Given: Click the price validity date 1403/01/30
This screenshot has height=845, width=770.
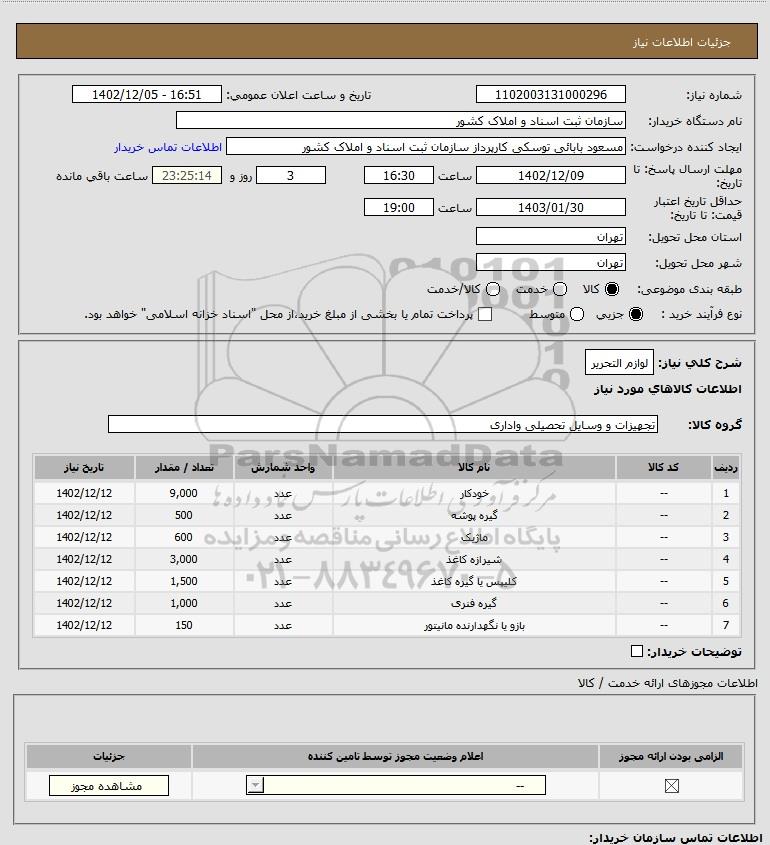Looking at the screenshot, I should pyautogui.click(x=551, y=207).
